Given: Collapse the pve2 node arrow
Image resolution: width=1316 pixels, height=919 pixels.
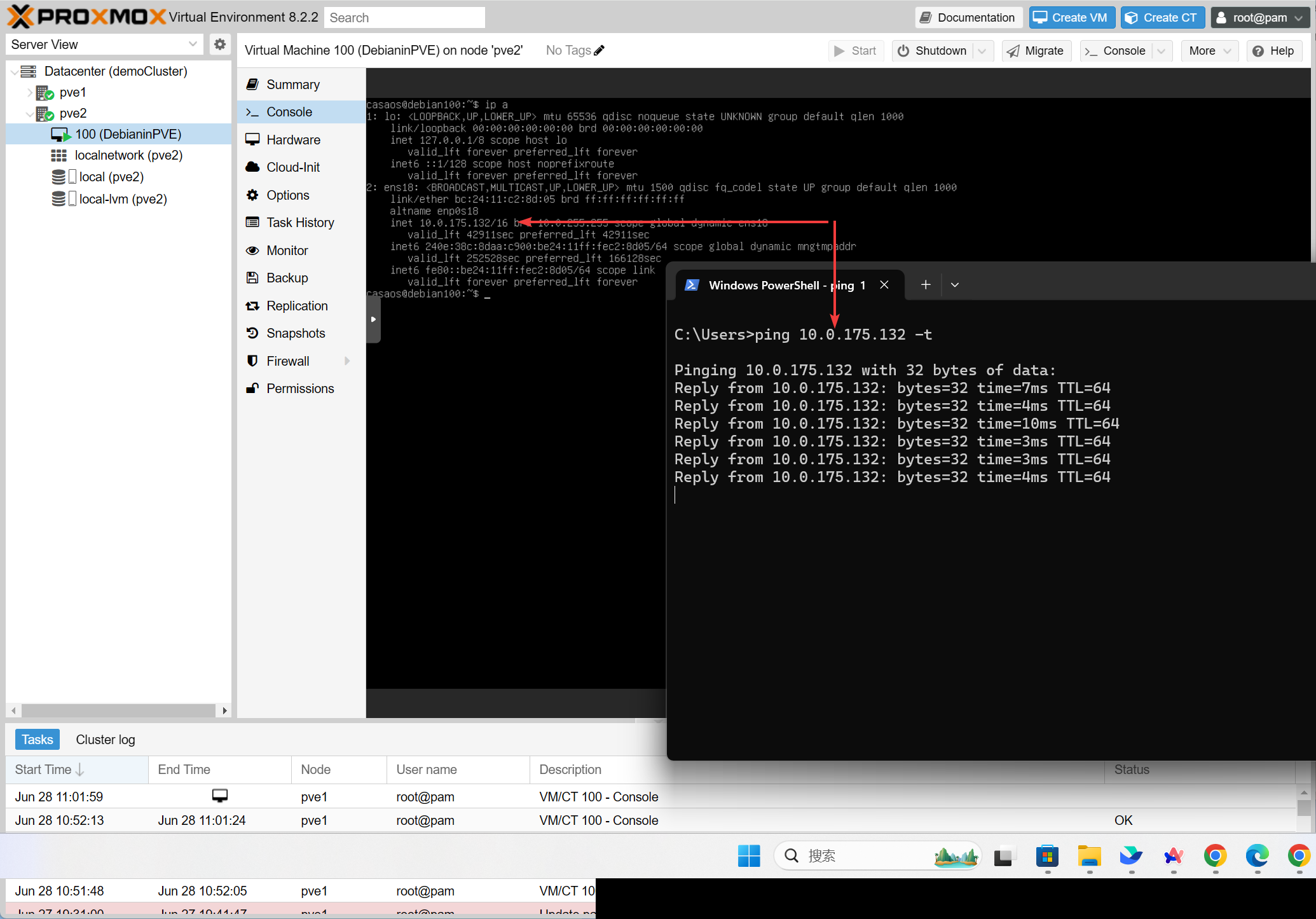Looking at the screenshot, I should tap(29, 114).
